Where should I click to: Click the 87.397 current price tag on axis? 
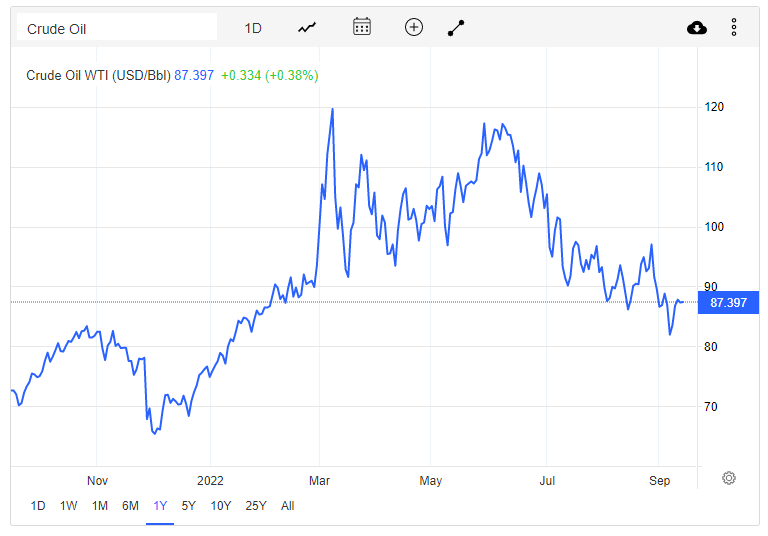[728, 303]
